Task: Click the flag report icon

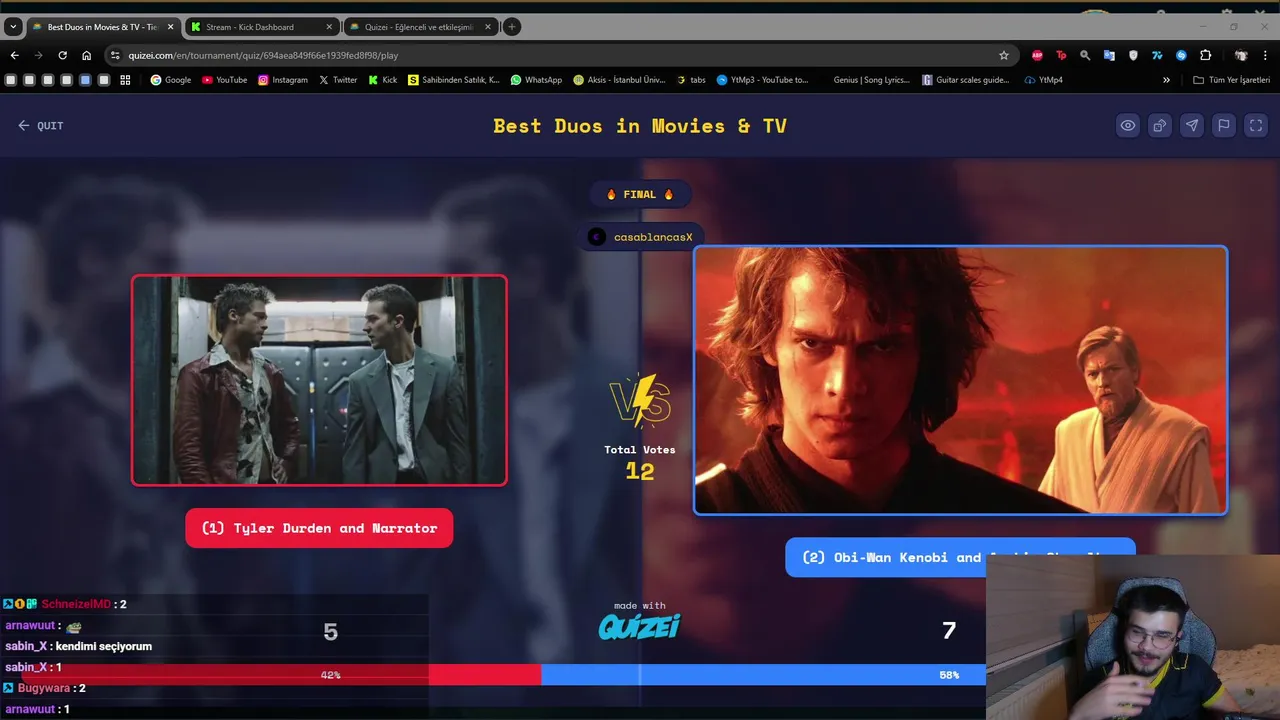Action: click(x=1224, y=125)
